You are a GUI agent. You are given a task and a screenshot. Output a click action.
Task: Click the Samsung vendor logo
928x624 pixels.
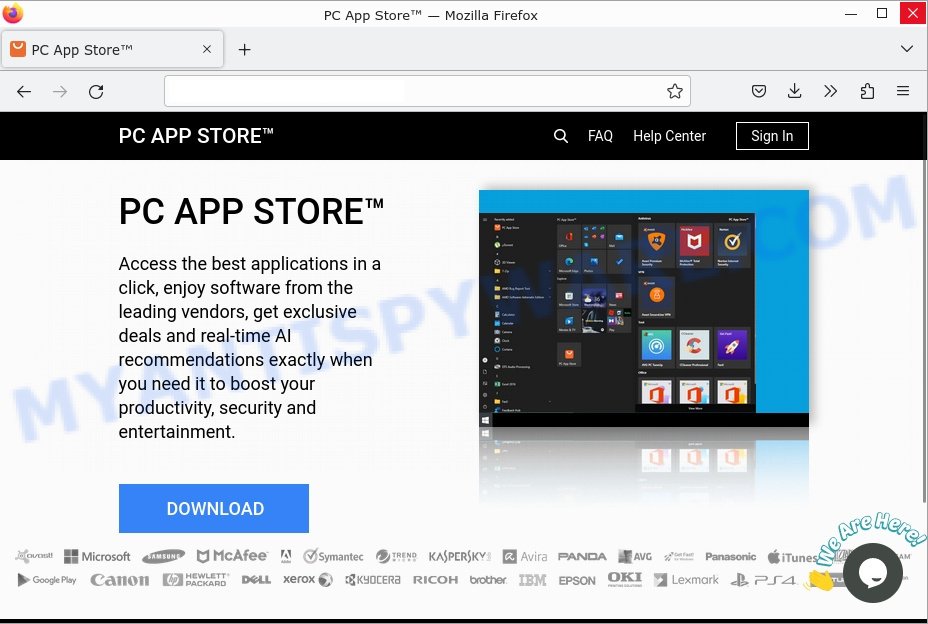[163, 556]
